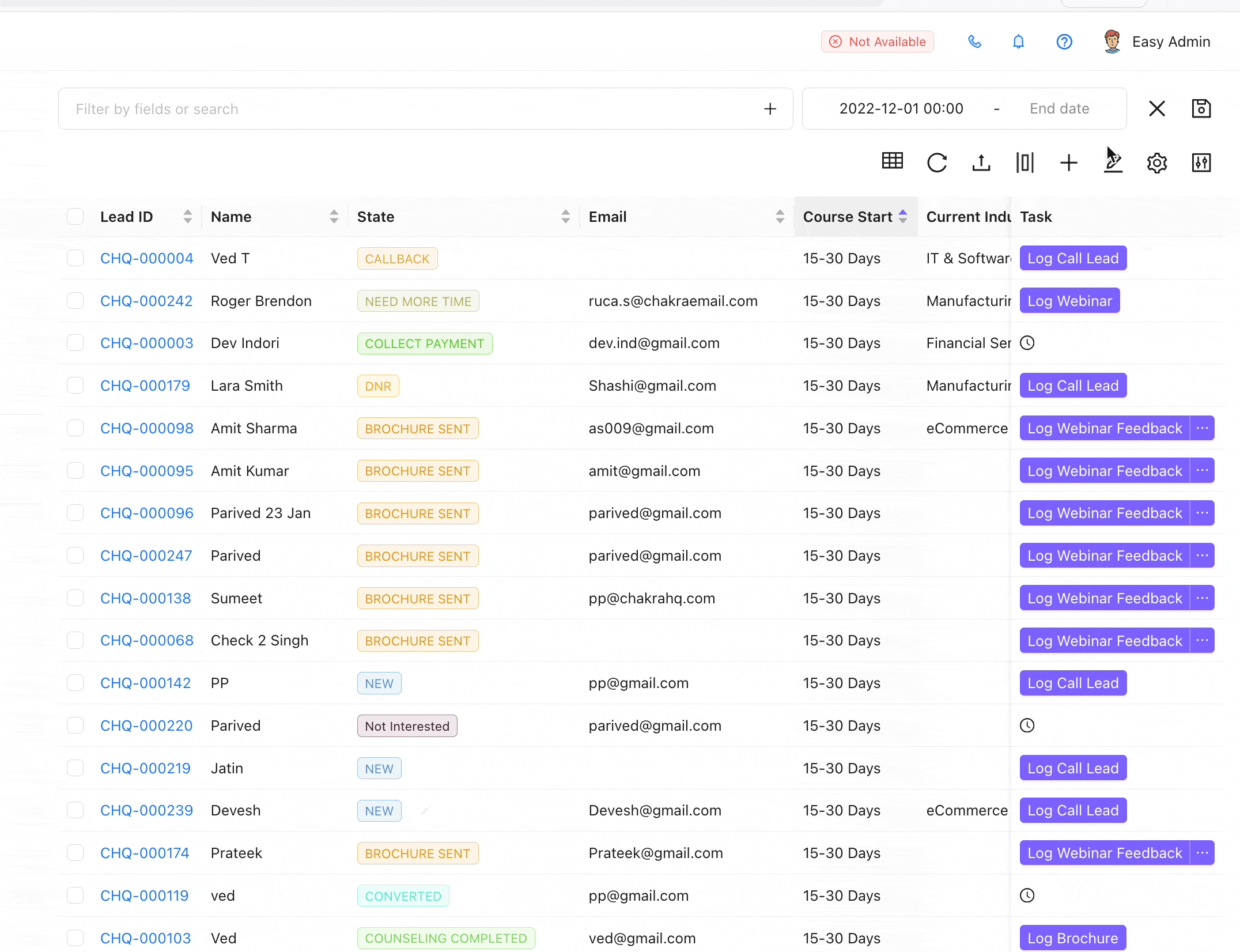This screenshot has width=1240, height=952.
Task: Open more options beside Amit Sharma's Log Webinar Feedback
Action: [1202, 428]
